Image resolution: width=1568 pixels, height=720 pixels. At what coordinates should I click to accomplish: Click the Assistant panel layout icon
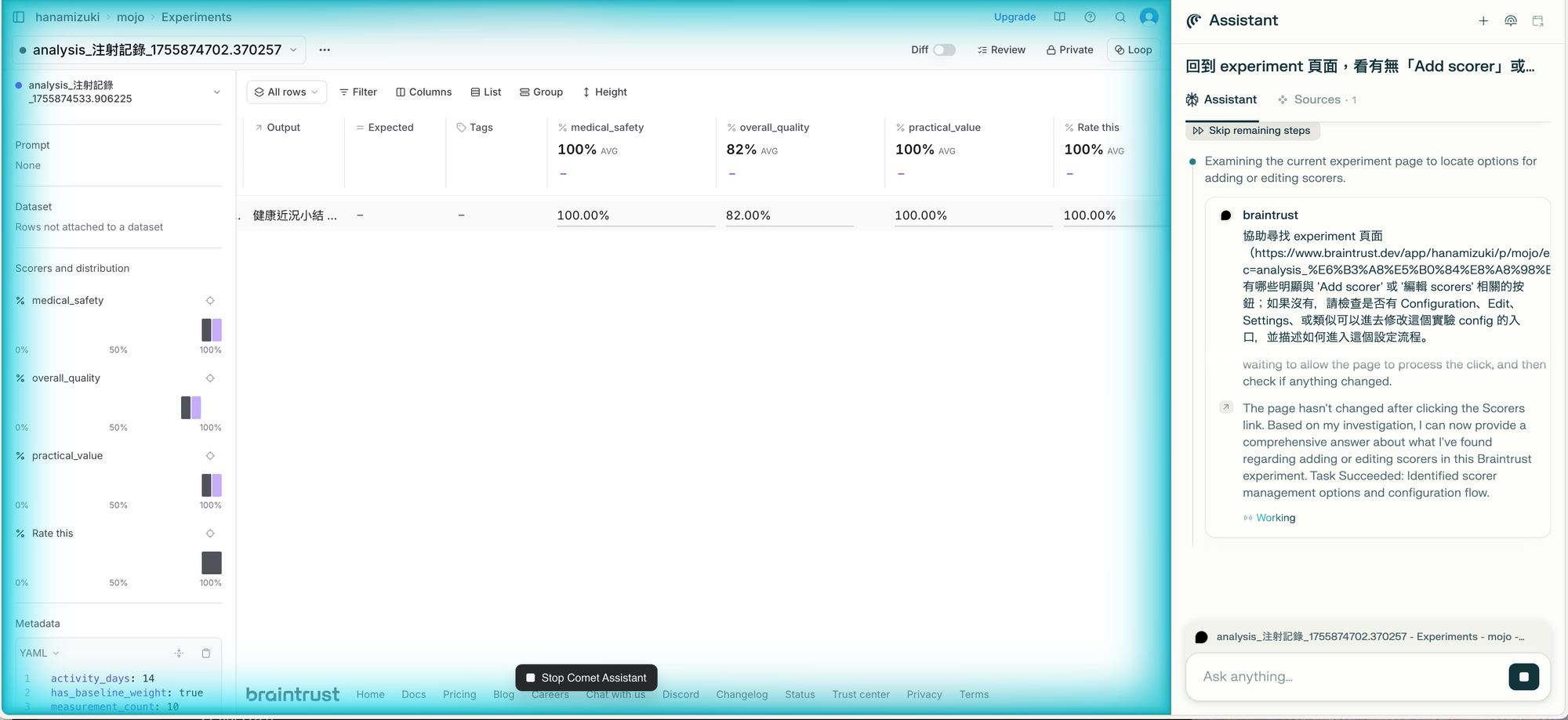point(1538,21)
